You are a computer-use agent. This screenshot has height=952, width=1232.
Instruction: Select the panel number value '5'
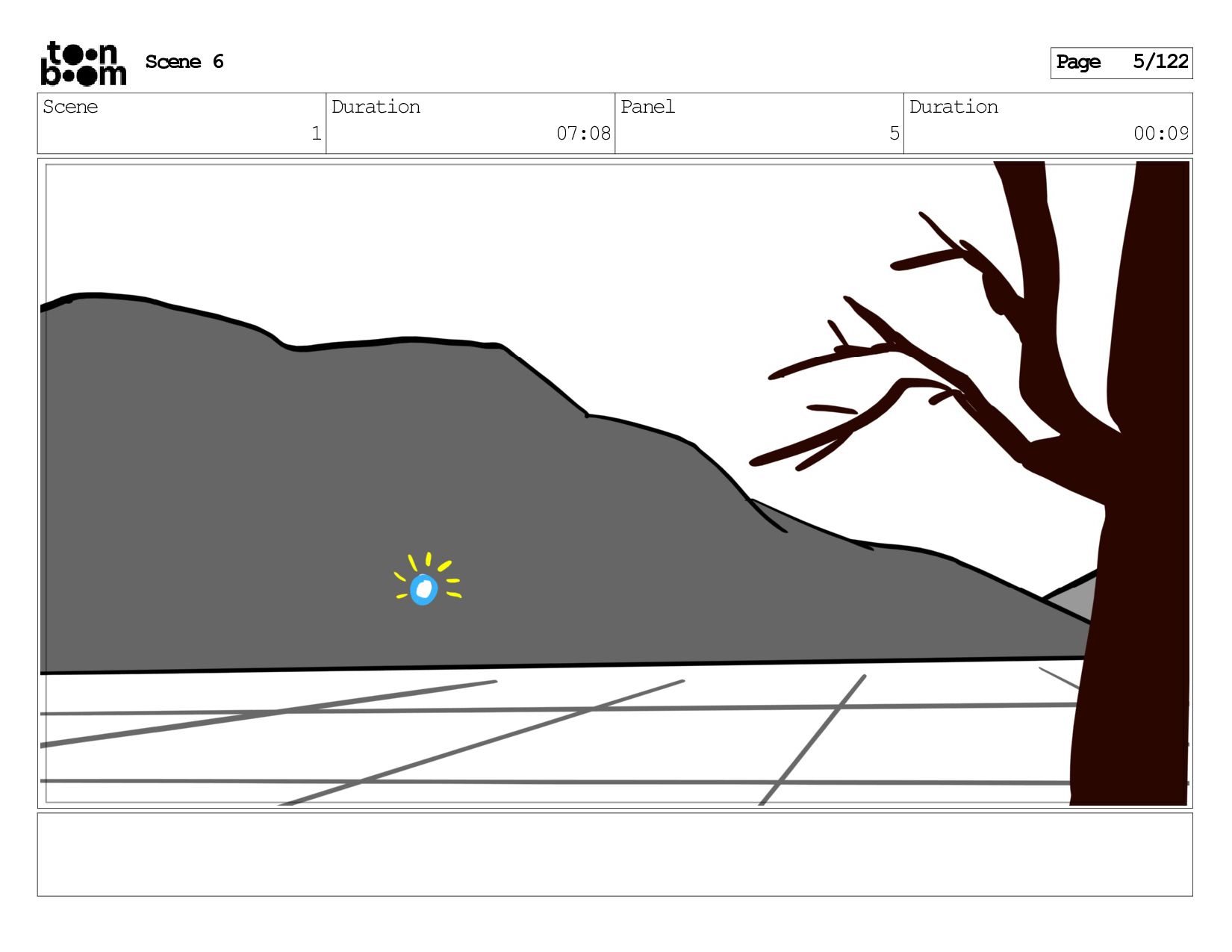894,134
